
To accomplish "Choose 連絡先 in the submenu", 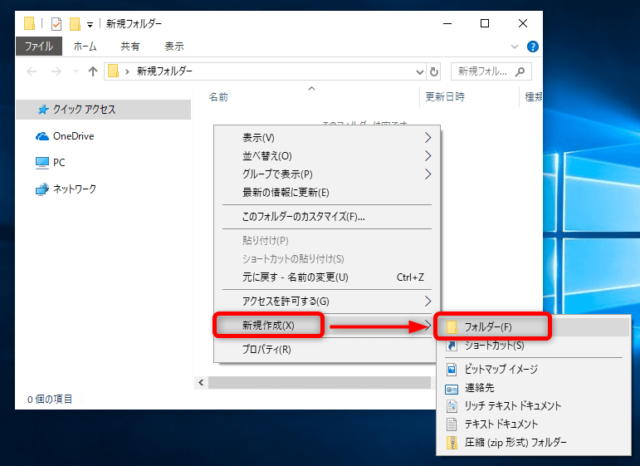I will tap(533, 388).
